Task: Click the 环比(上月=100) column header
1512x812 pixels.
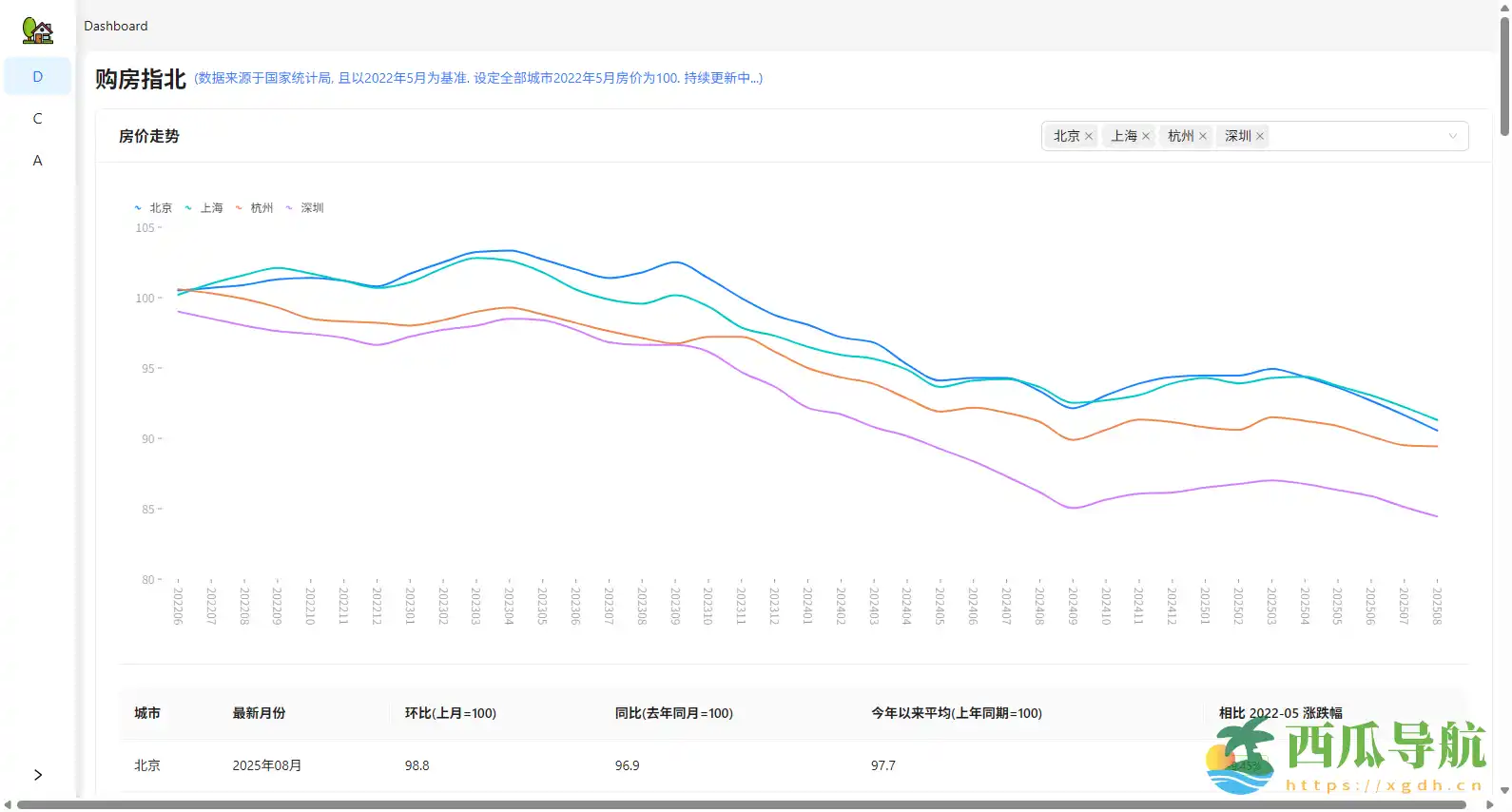Action: point(450,713)
